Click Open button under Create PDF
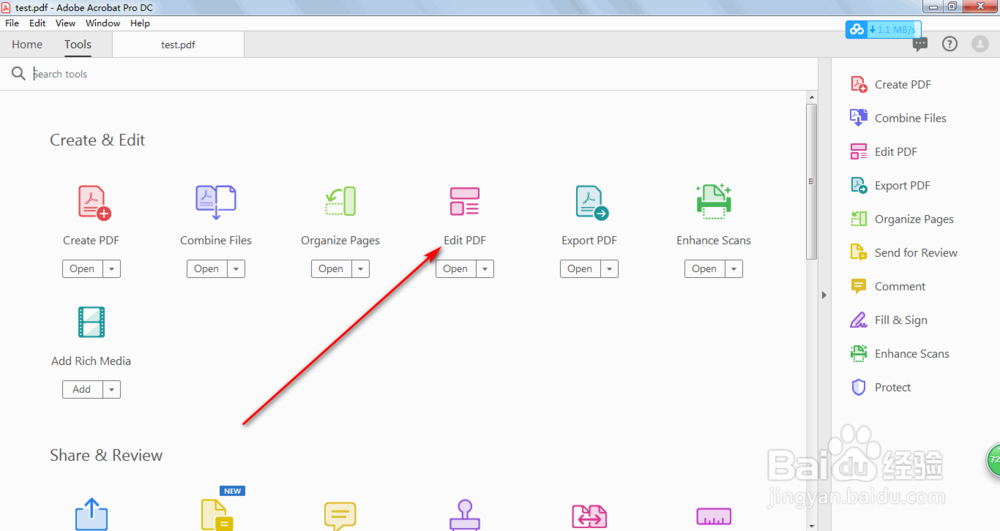1000x531 pixels. point(82,269)
